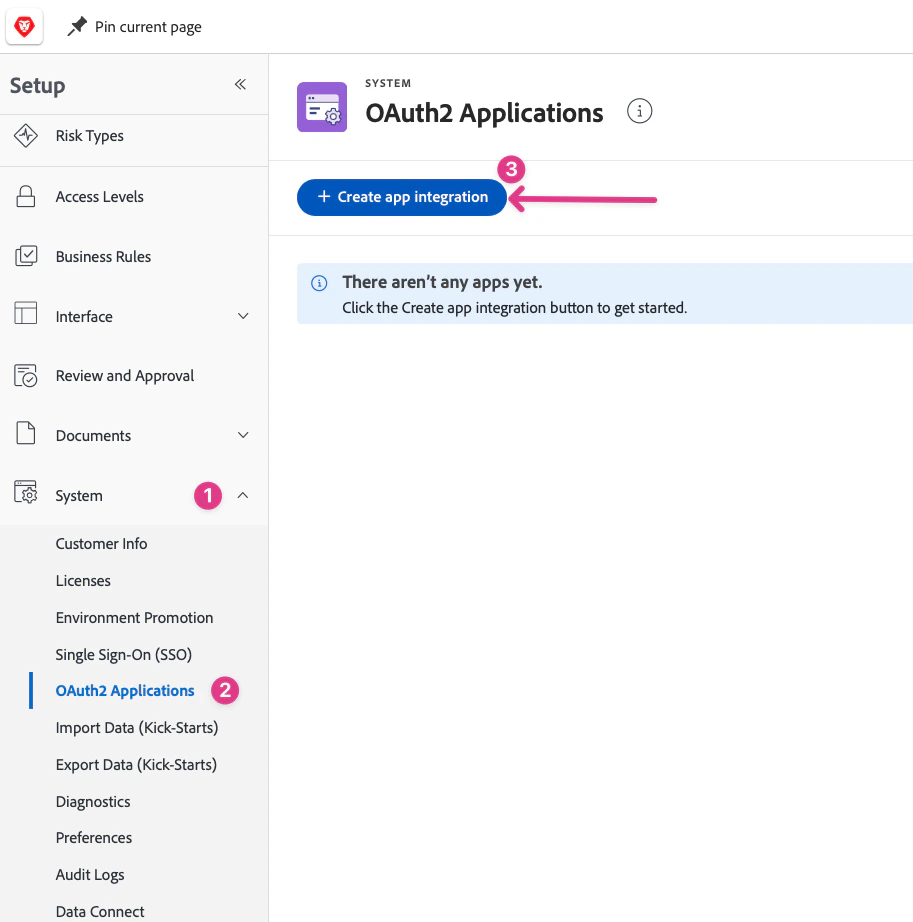The height and width of the screenshot is (922, 913).
Task: Click the purple OAuth2 Applications header icon
Action: [x=322, y=107]
